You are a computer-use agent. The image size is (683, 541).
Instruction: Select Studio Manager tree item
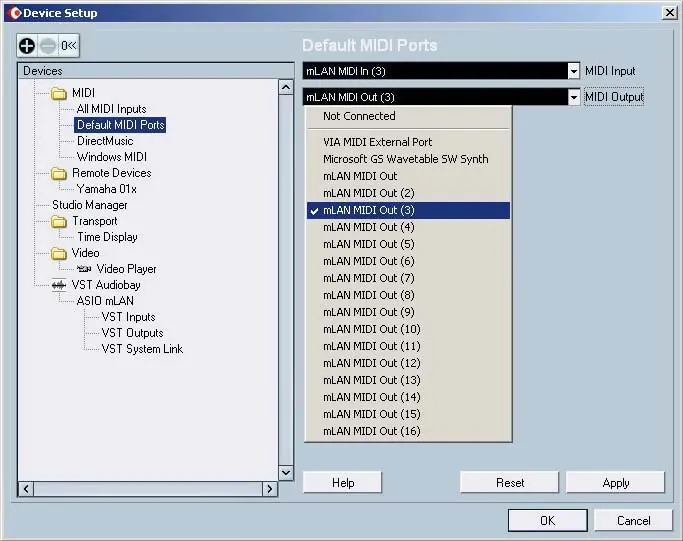point(90,205)
